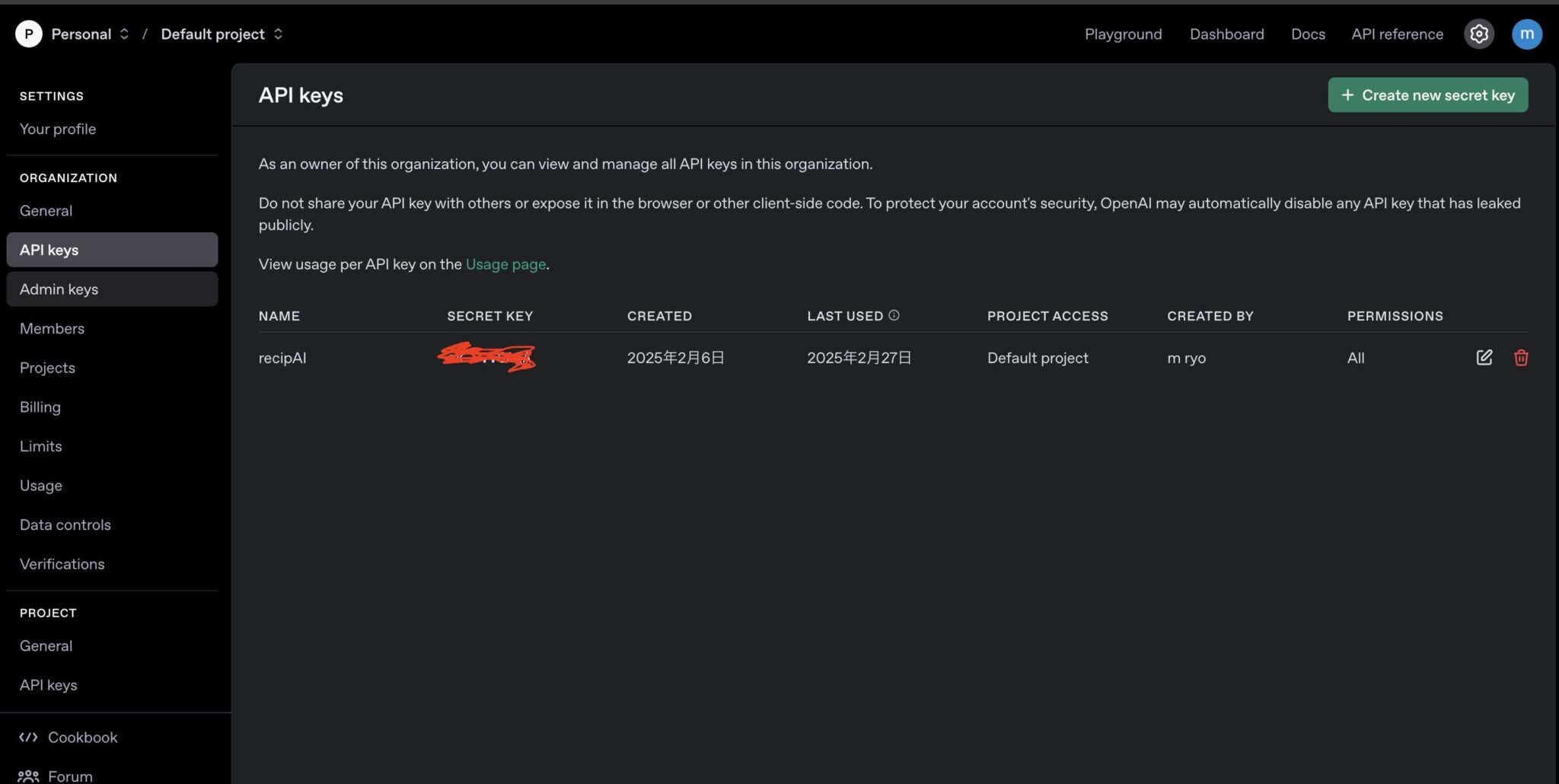The width and height of the screenshot is (1559, 784).
Task: Open the Usage page link
Action: (505, 264)
